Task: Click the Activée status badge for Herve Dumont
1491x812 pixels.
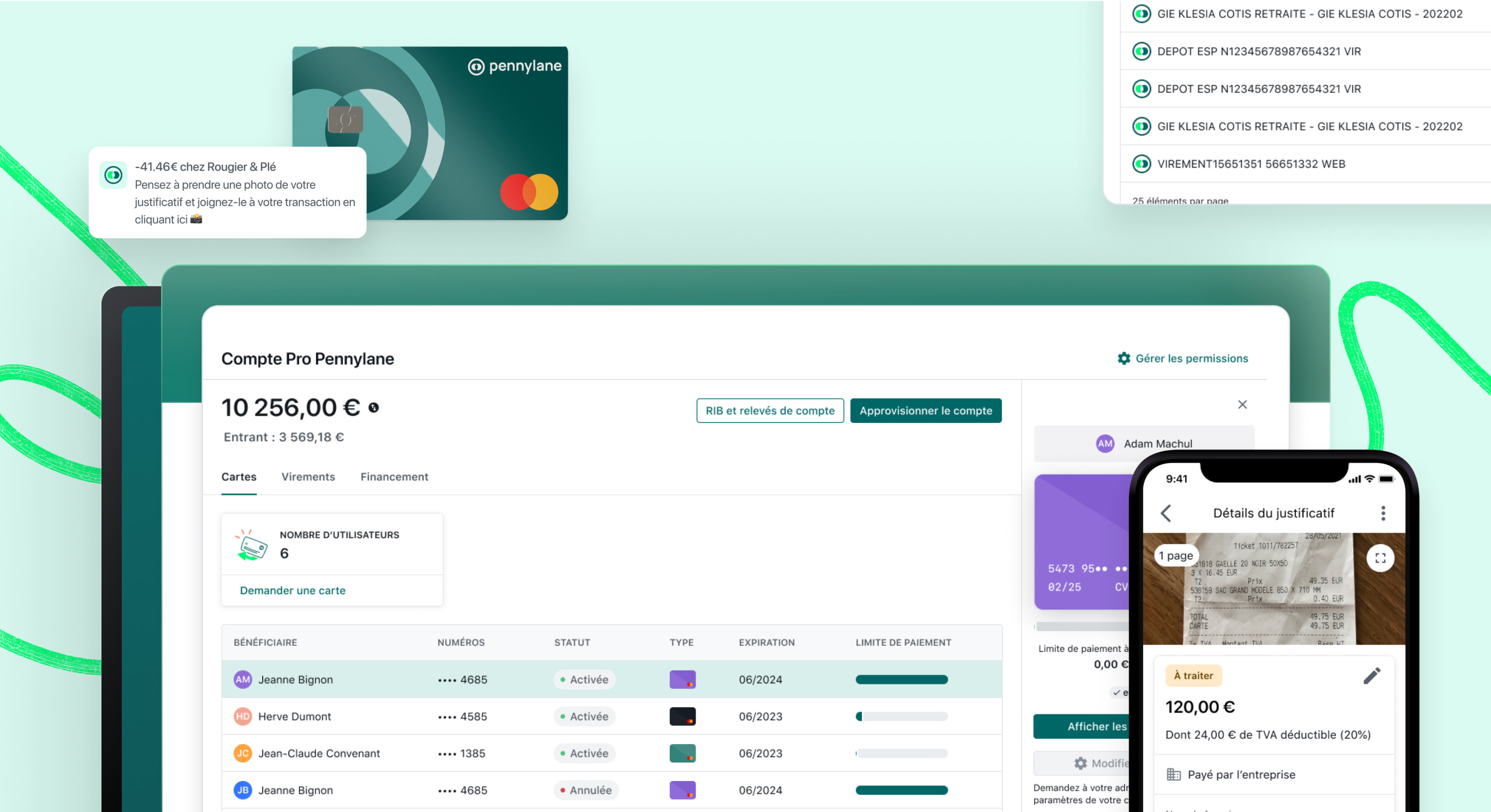Action: (584, 716)
